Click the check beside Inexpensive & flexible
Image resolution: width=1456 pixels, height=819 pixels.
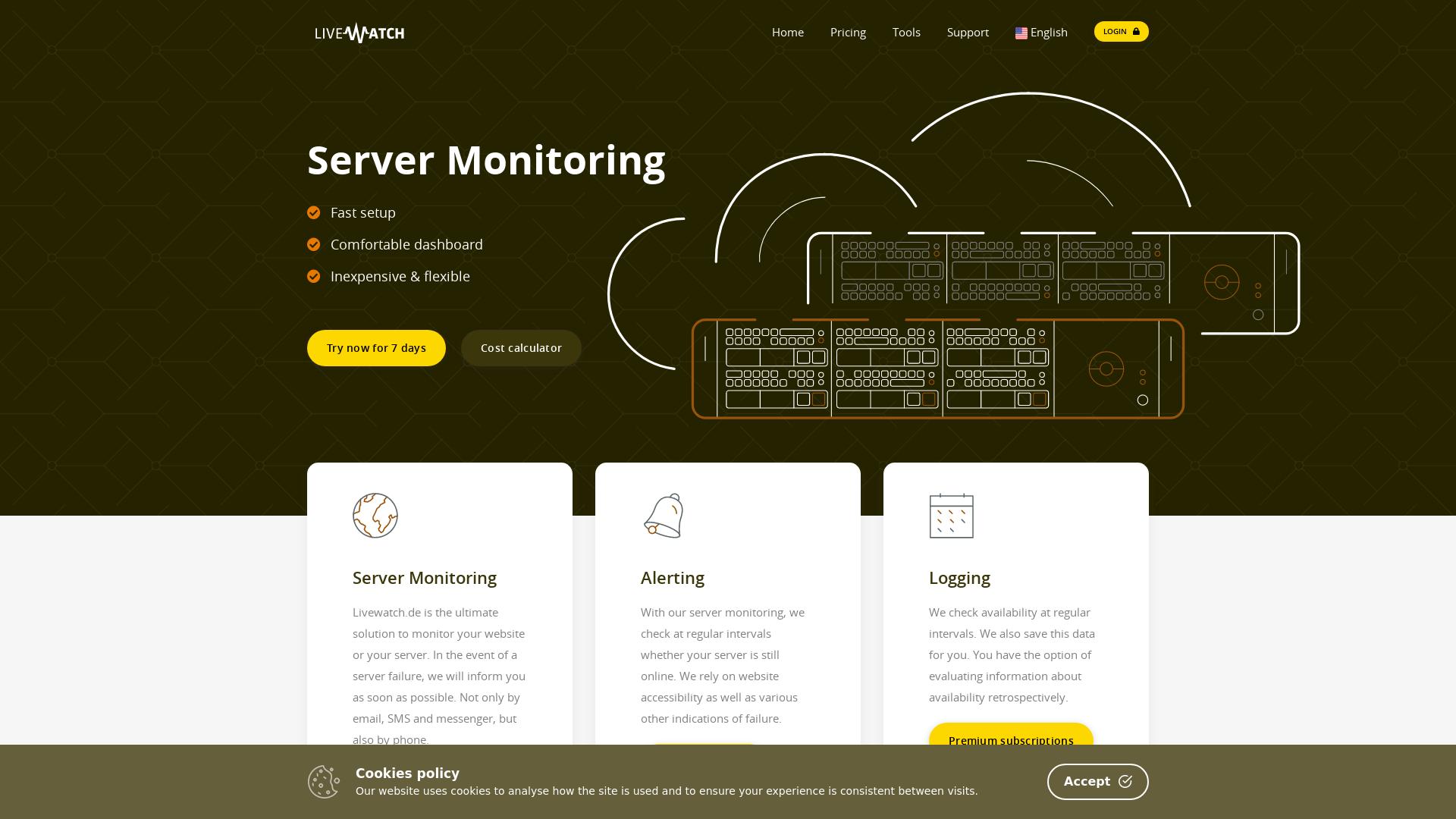[313, 276]
